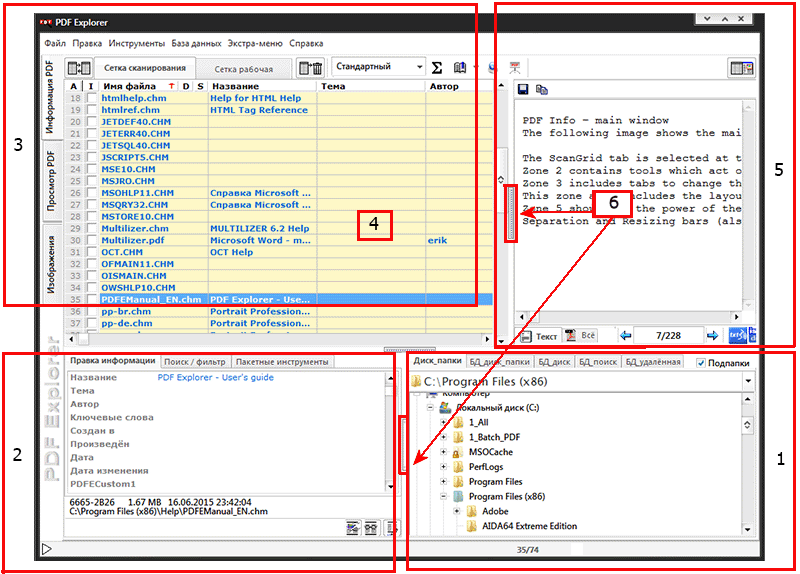Screen dimensions: 800x574
Task: Open the Файл menu
Action: pyautogui.click(x=55, y=43)
